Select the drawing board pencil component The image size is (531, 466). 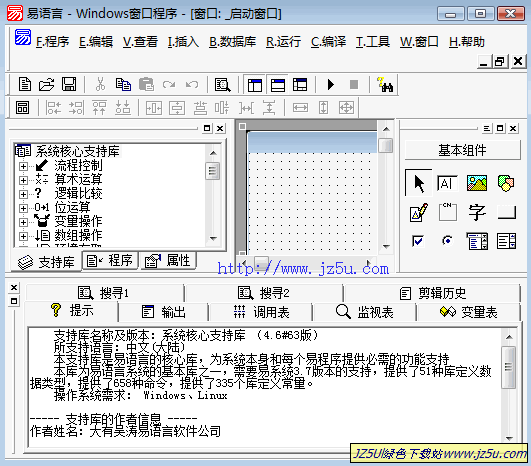(x=419, y=212)
